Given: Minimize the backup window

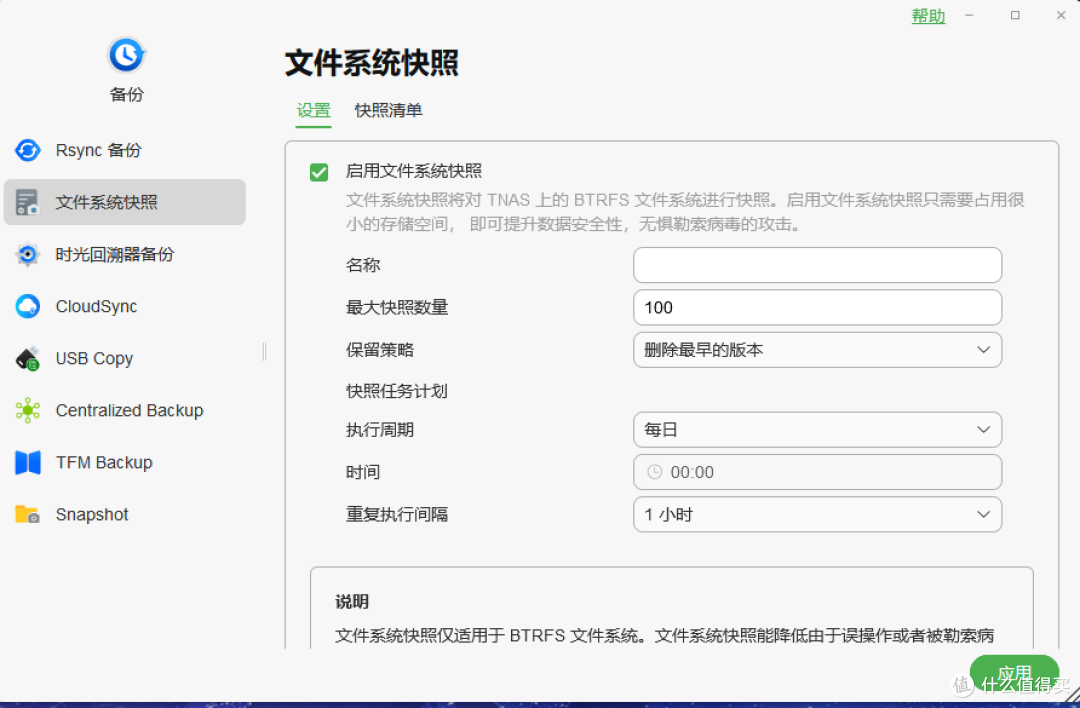Looking at the screenshot, I should point(969,15).
